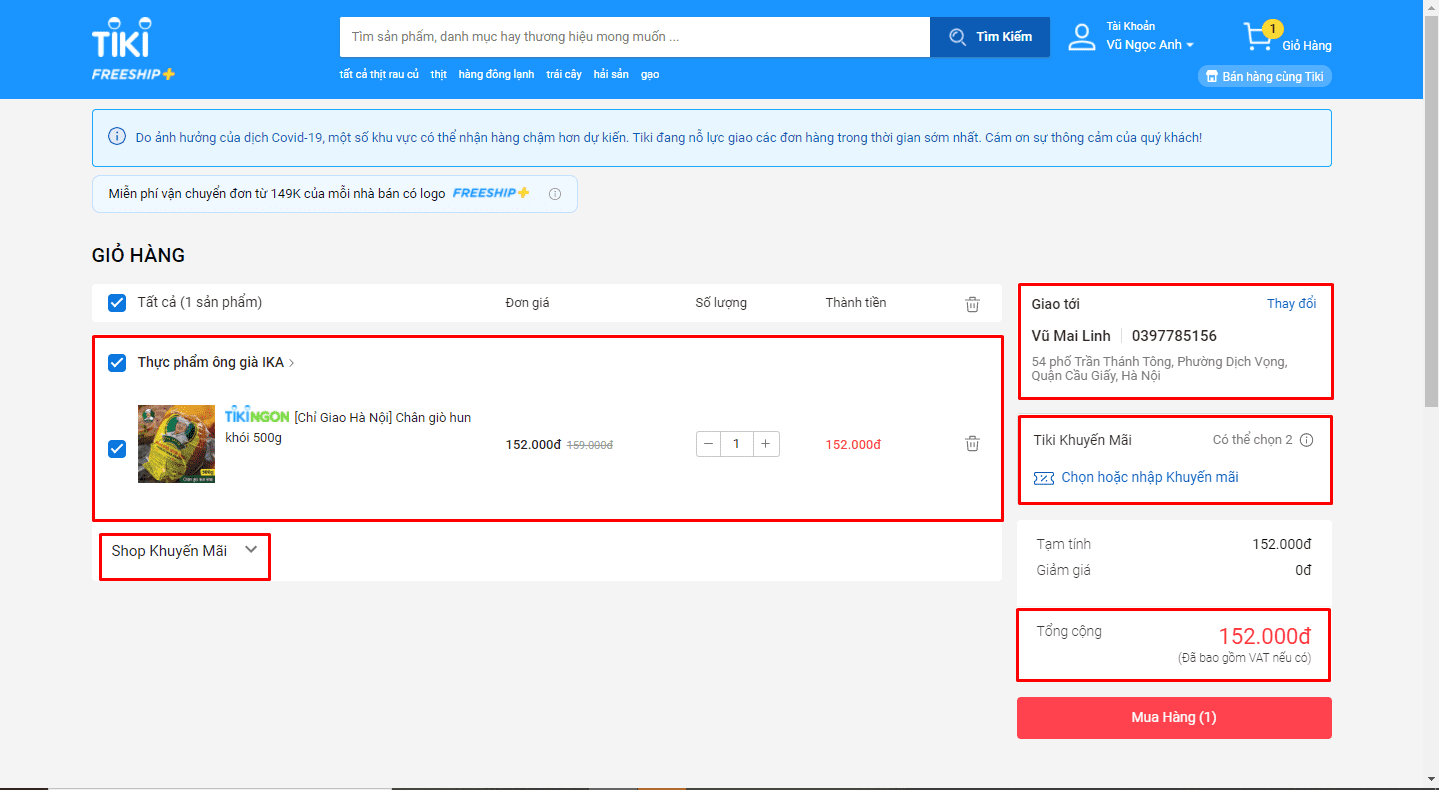Click the trash icon in header row
The height and width of the screenshot is (790, 1439).
point(972,304)
